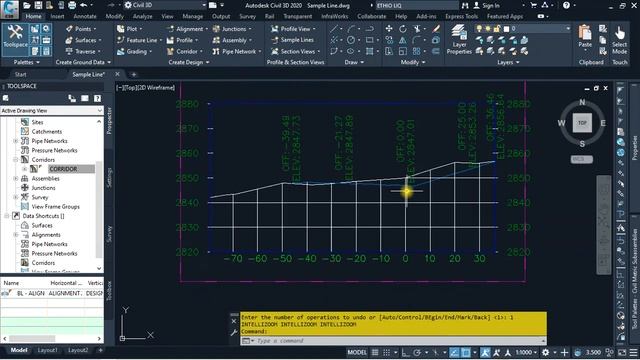Toggle object snap tracking in status bar
Screen dimensions: 640x360
pyautogui.click(x=454, y=352)
